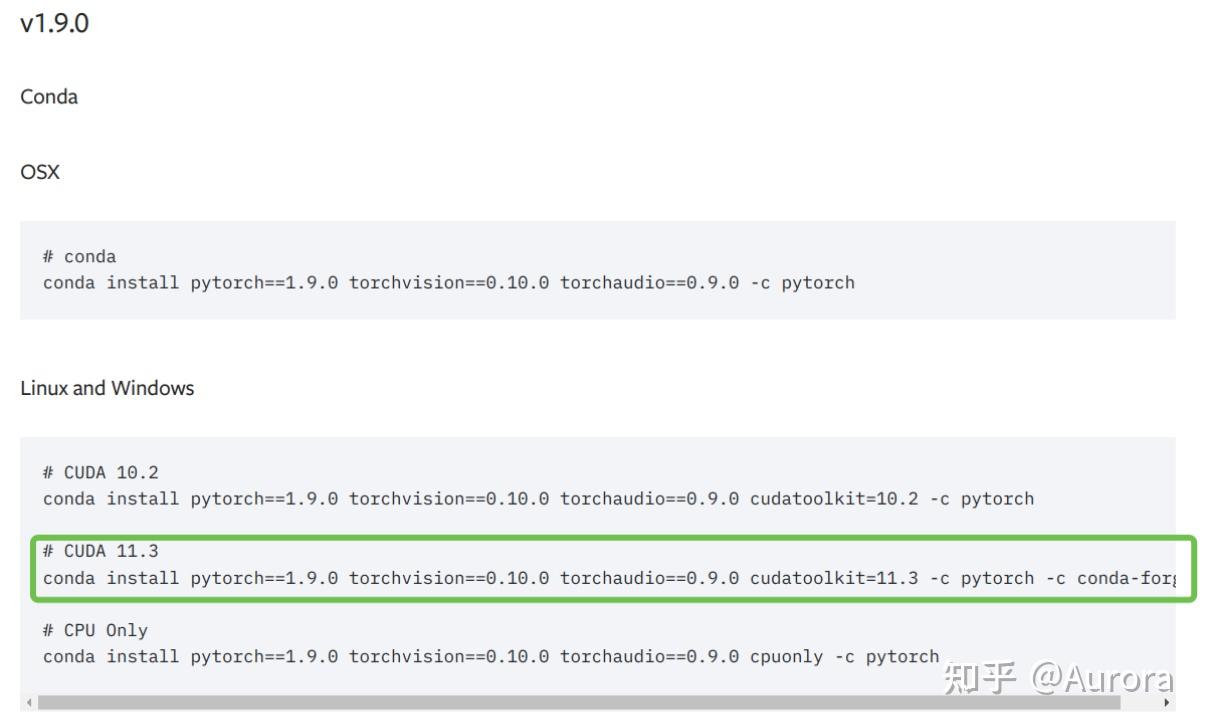1205x727 pixels.
Task: Click "torchvision==0.10.0" in the OSX command
Action: (x=449, y=282)
